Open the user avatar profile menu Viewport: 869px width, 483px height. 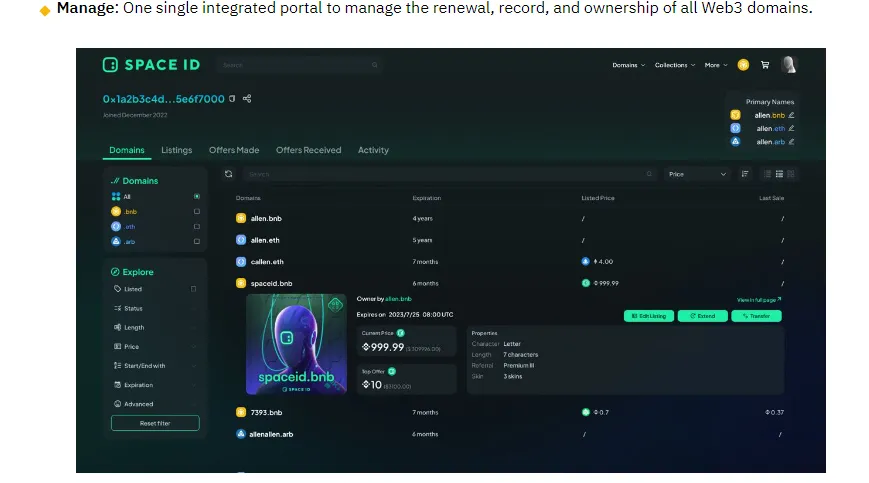[x=789, y=65]
